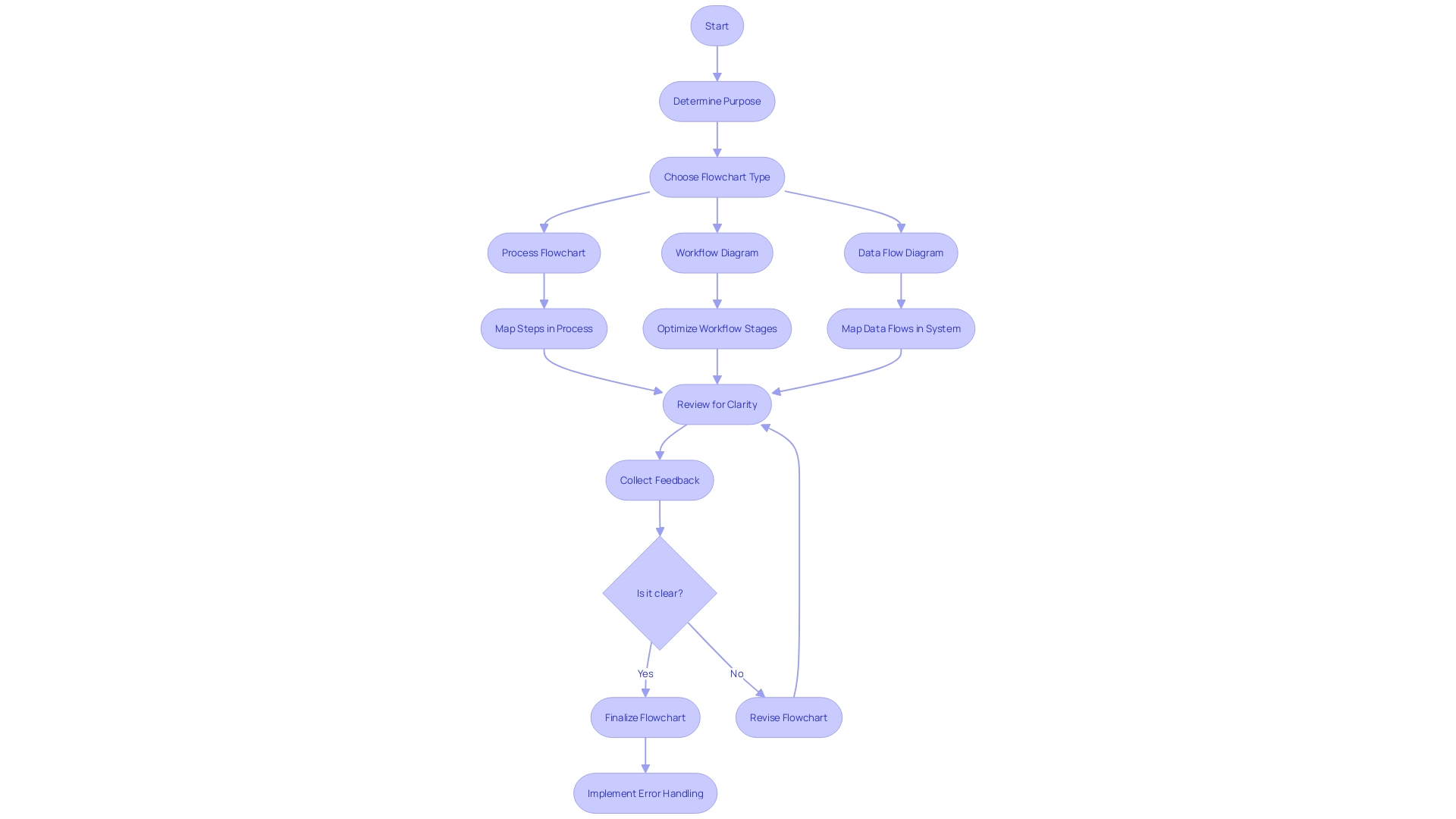This screenshot has height=819, width=1456.
Task: Click the Start node at top
Action: pos(717,25)
